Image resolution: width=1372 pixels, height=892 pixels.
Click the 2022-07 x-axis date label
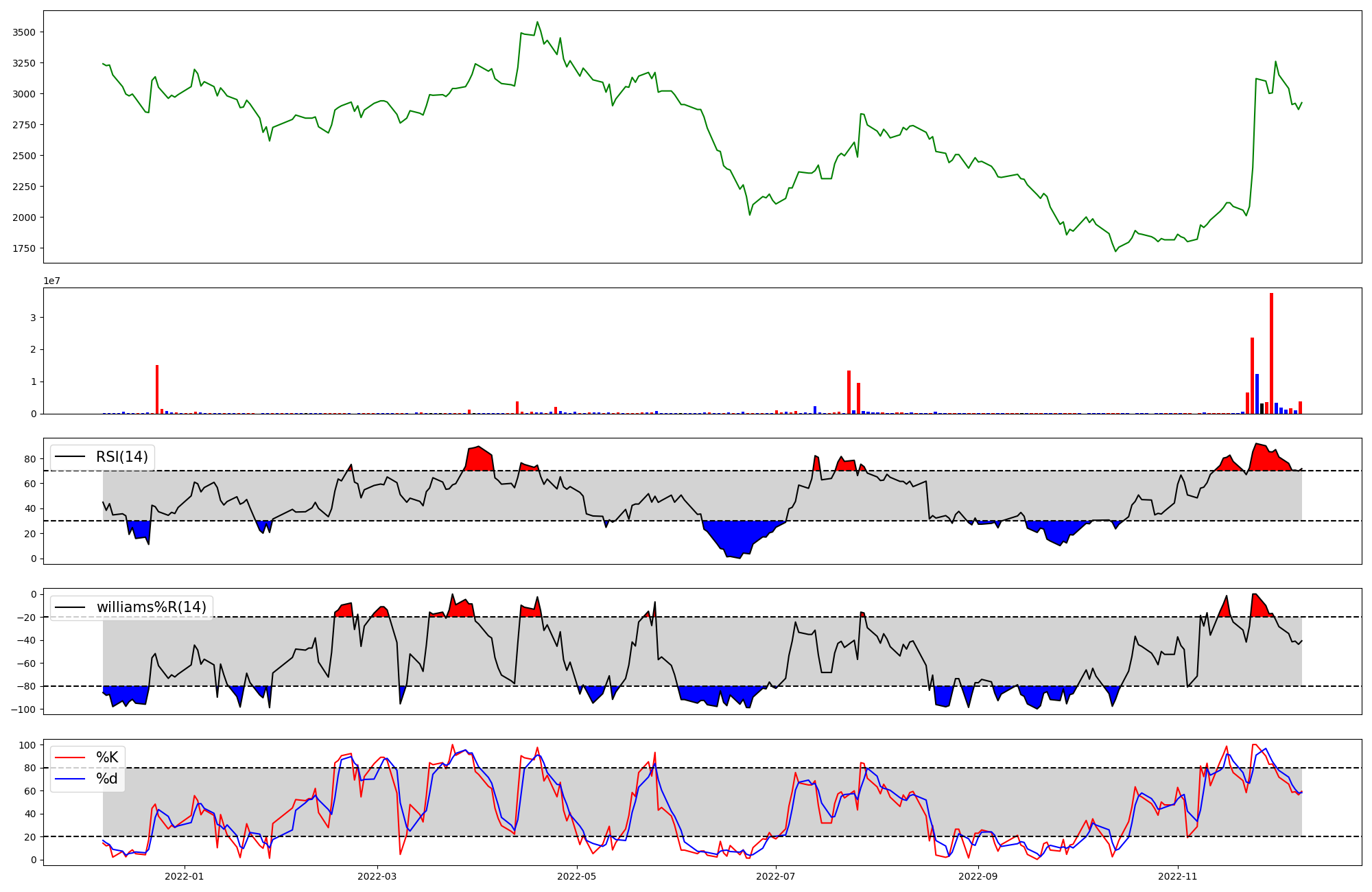(x=776, y=876)
